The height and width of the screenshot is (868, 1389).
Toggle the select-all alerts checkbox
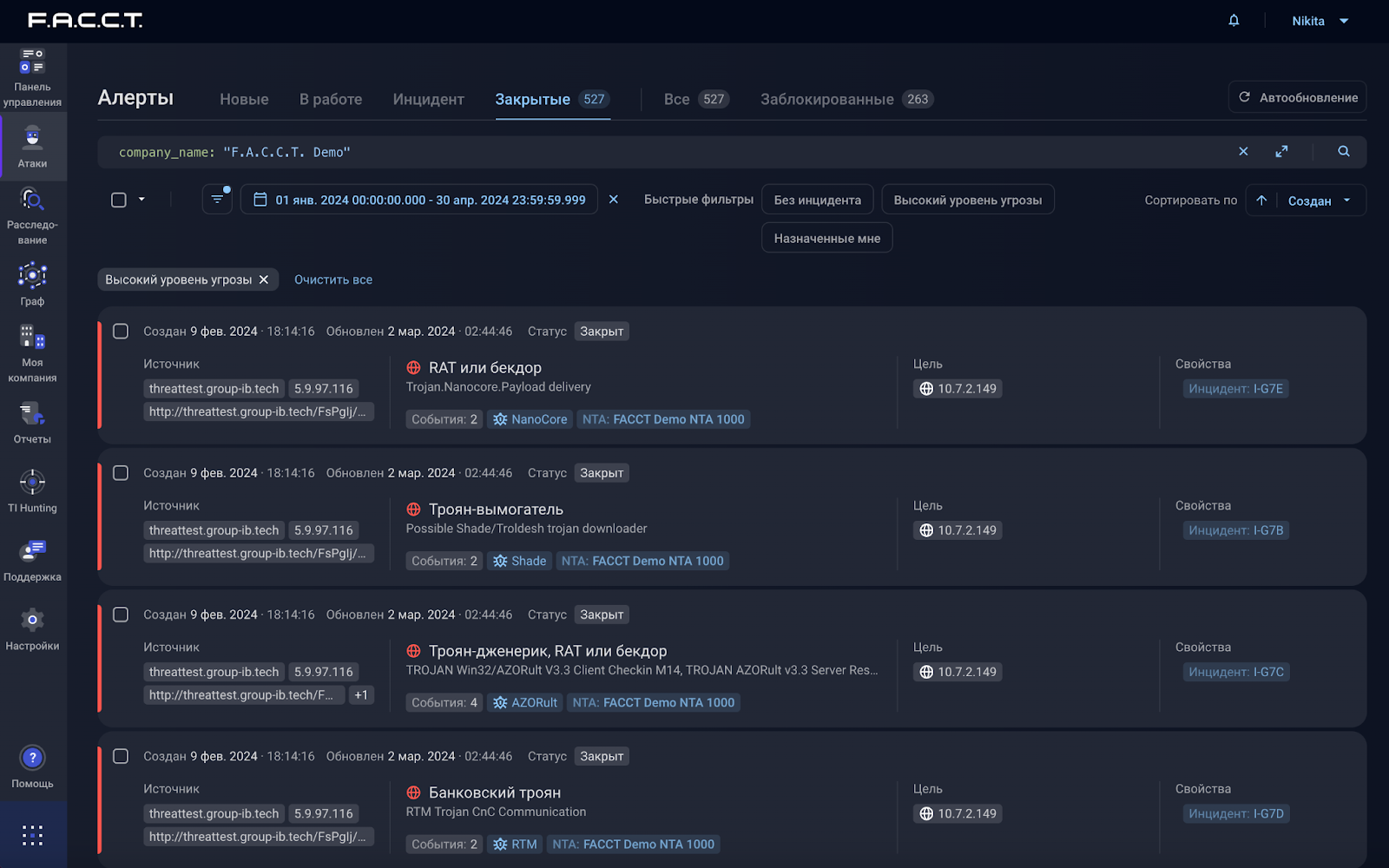[119, 200]
